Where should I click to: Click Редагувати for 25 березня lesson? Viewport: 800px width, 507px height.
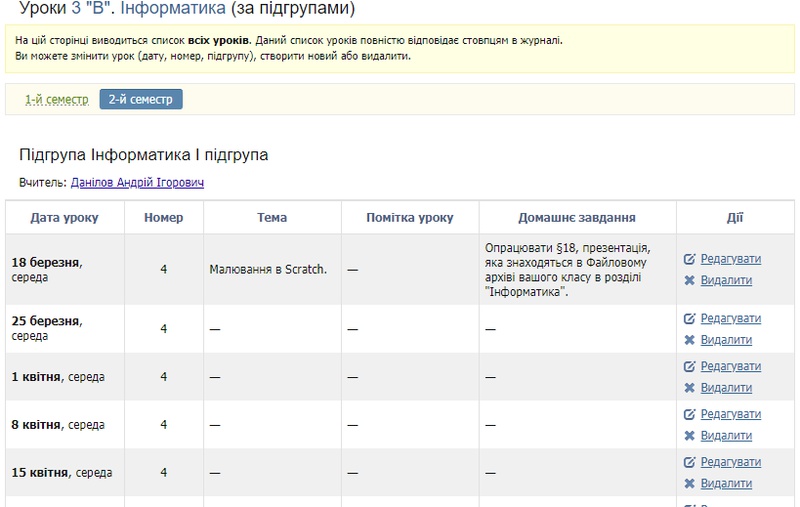pos(731,319)
